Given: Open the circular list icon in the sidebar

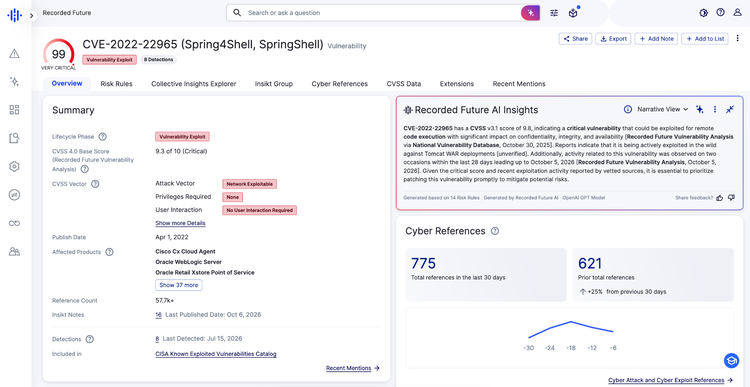Looking at the screenshot, I should pos(14,195).
